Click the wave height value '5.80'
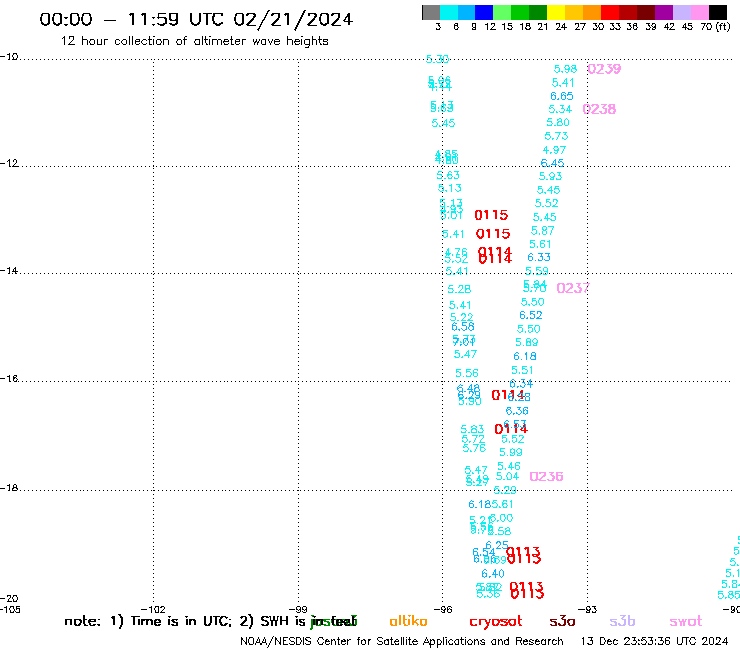Screen dimensions: 740x650 click(x=558, y=123)
